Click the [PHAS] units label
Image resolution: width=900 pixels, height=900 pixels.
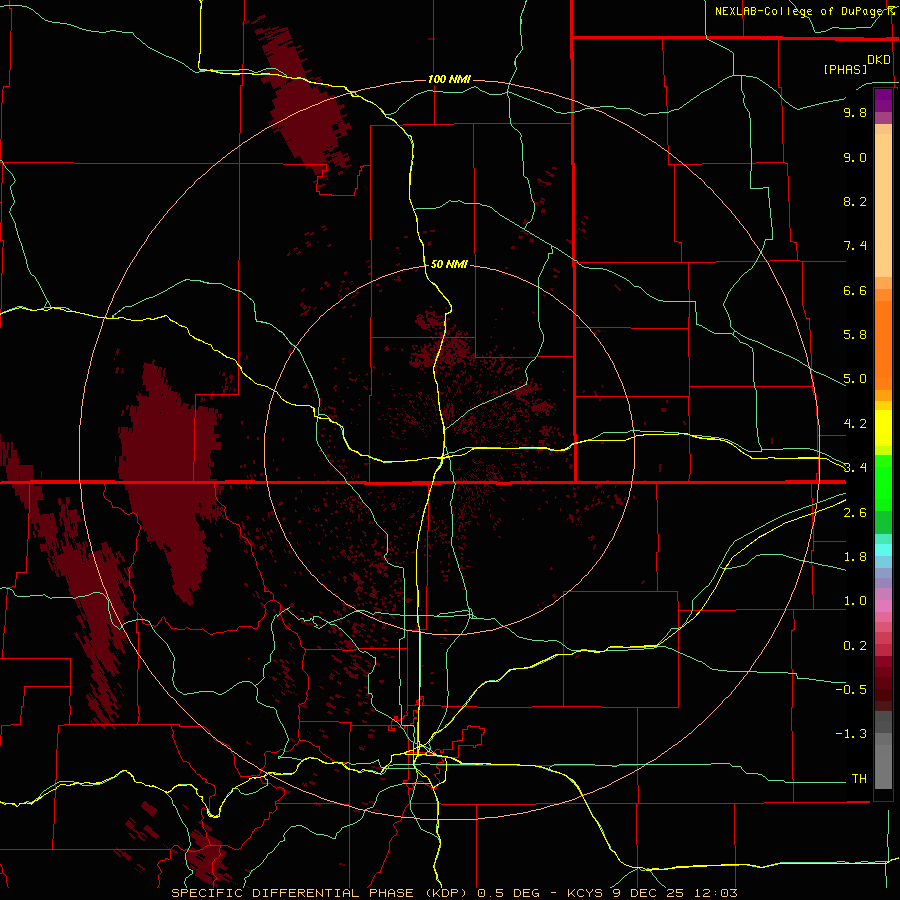pyautogui.click(x=845, y=69)
